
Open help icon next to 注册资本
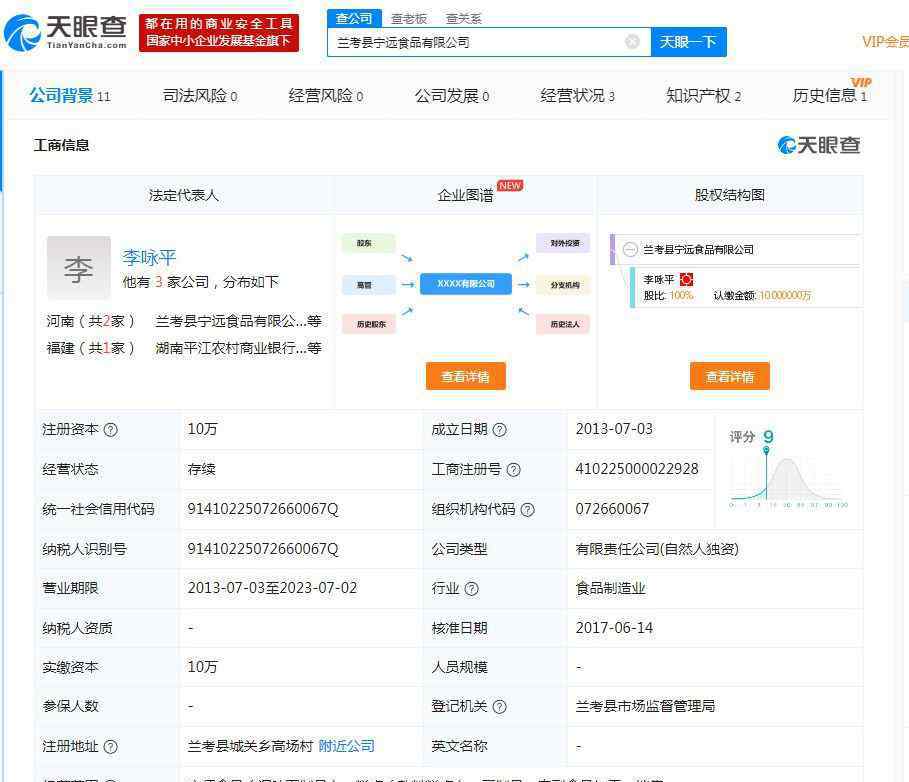110,430
